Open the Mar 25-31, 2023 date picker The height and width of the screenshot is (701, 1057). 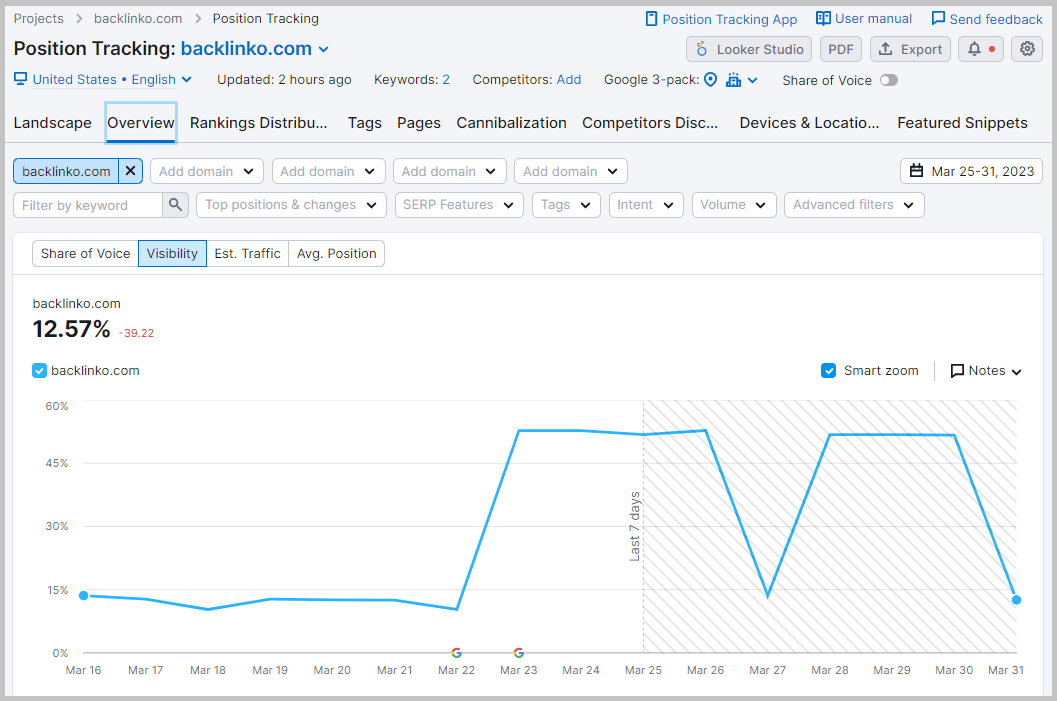pyautogui.click(x=971, y=171)
